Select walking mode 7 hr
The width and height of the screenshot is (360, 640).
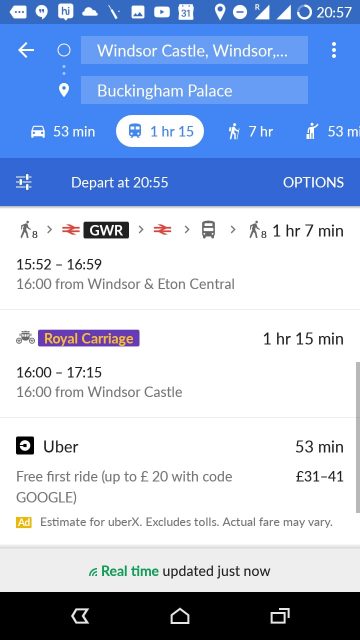tap(251, 131)
